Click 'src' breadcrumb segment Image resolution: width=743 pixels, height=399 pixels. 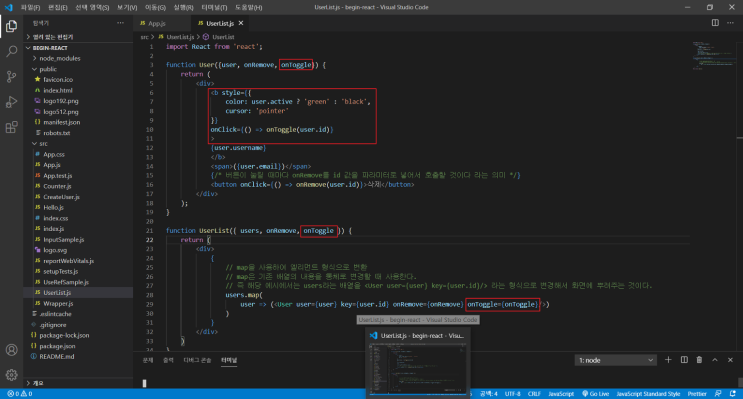144,37
